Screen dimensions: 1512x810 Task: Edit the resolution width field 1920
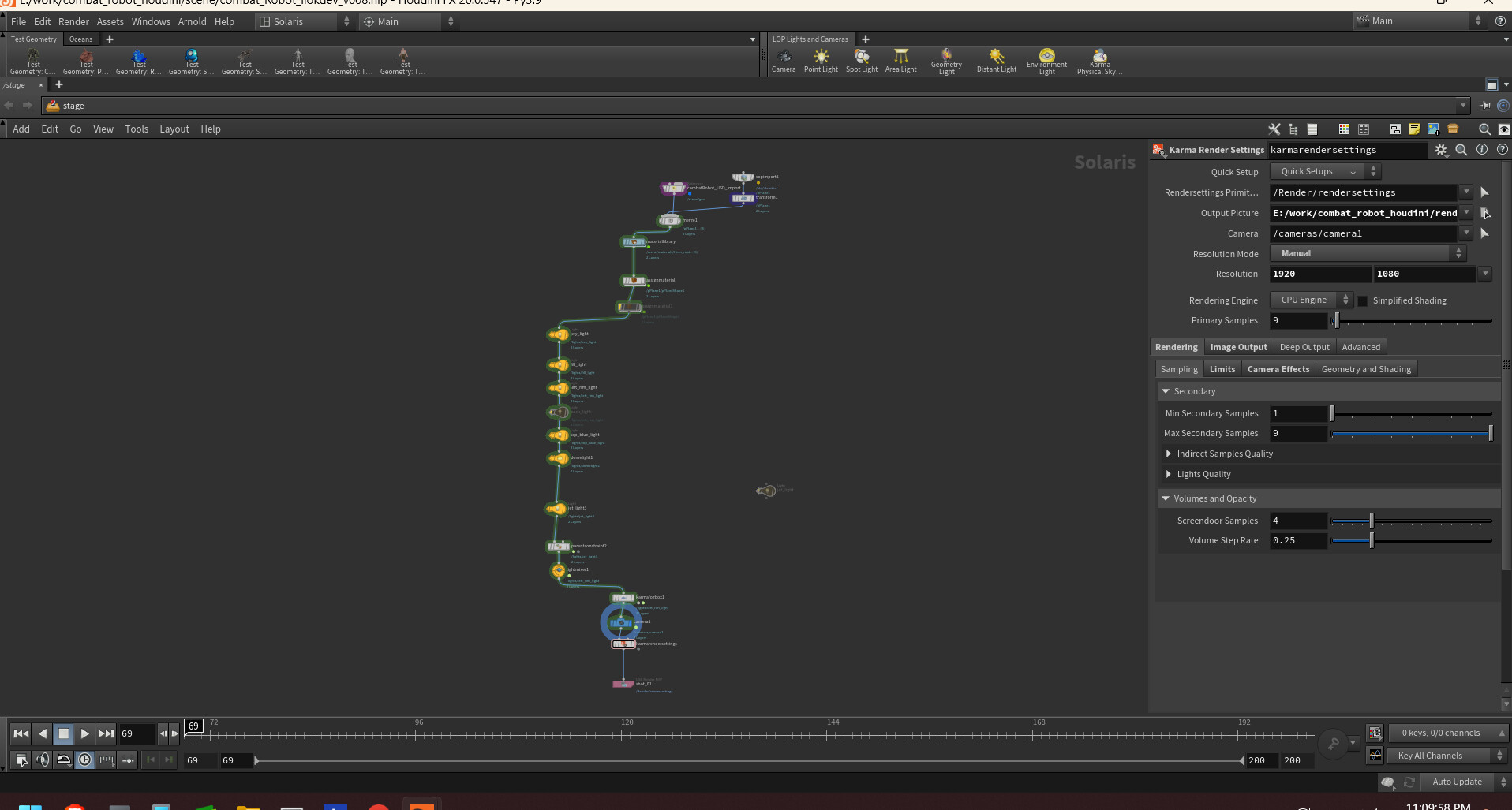(x=1320, y=274)
